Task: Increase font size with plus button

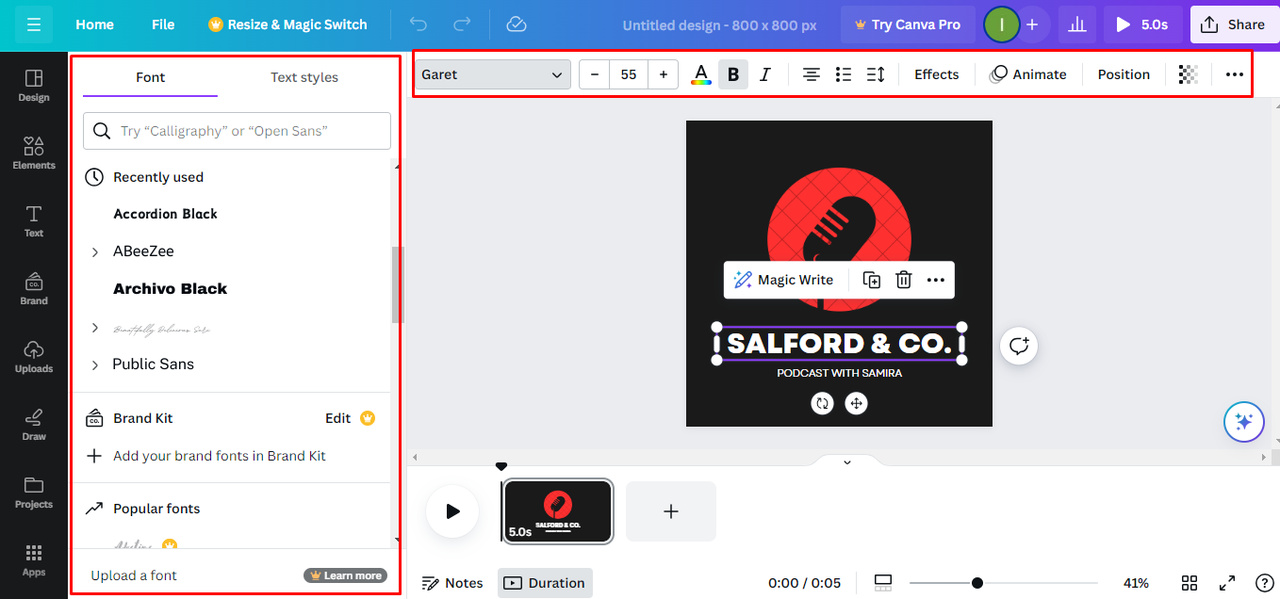Action: [x=663, y=74]
